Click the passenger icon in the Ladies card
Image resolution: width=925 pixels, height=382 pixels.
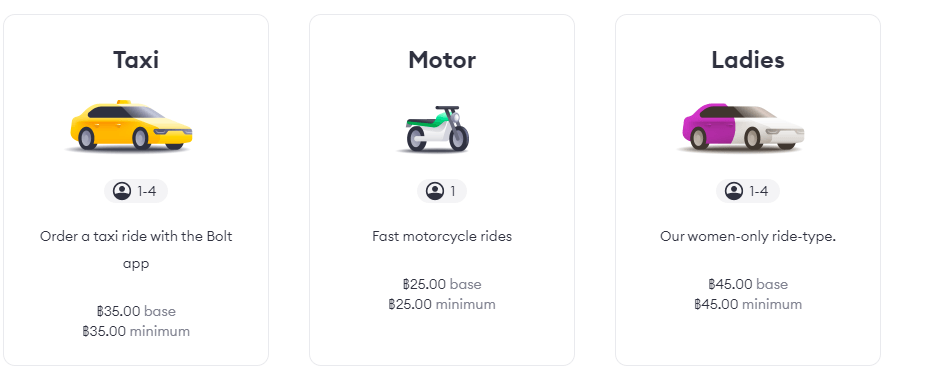click(x=734, y=191)
